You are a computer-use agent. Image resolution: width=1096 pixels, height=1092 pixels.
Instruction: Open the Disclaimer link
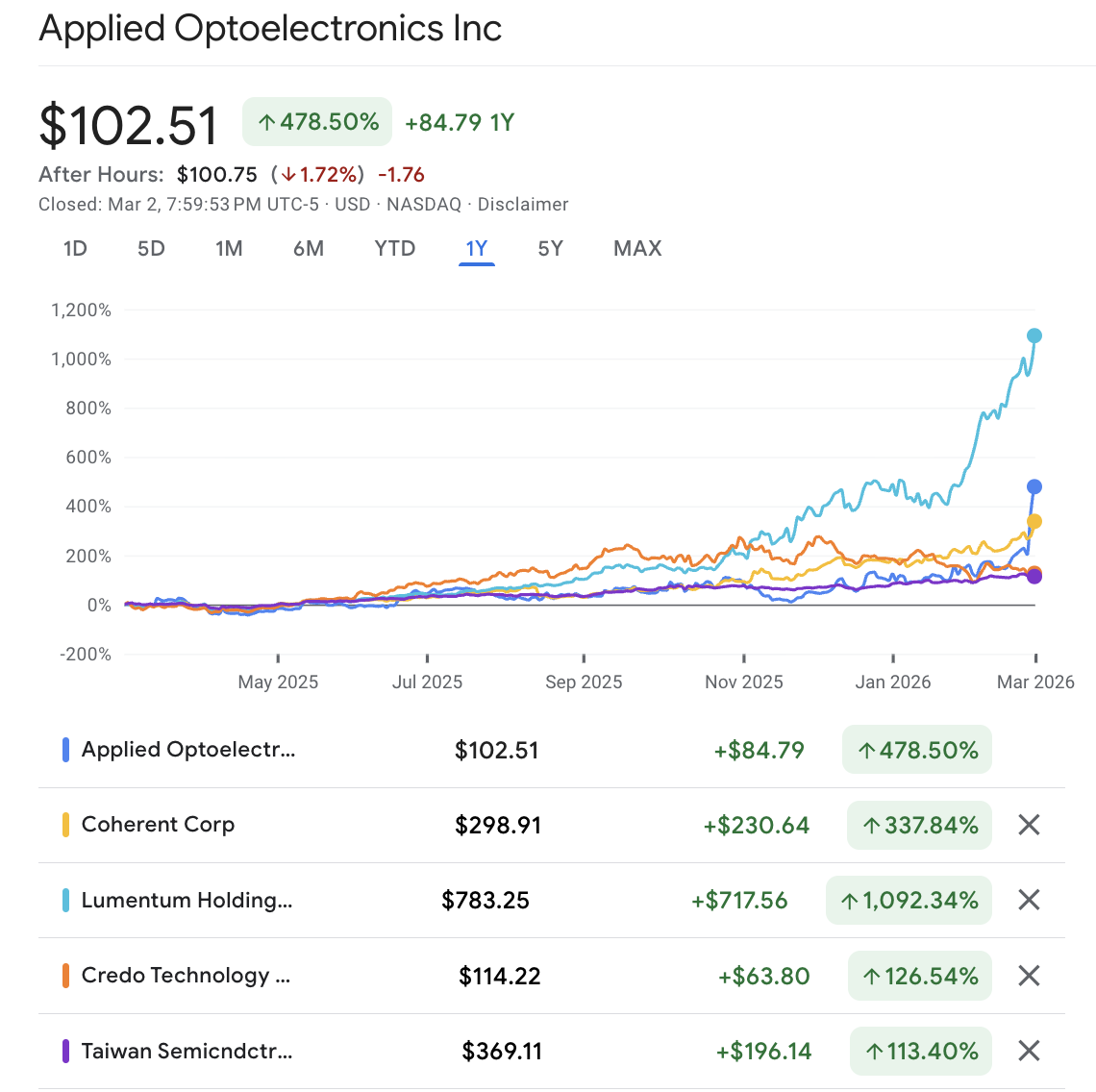coord(523,205)
